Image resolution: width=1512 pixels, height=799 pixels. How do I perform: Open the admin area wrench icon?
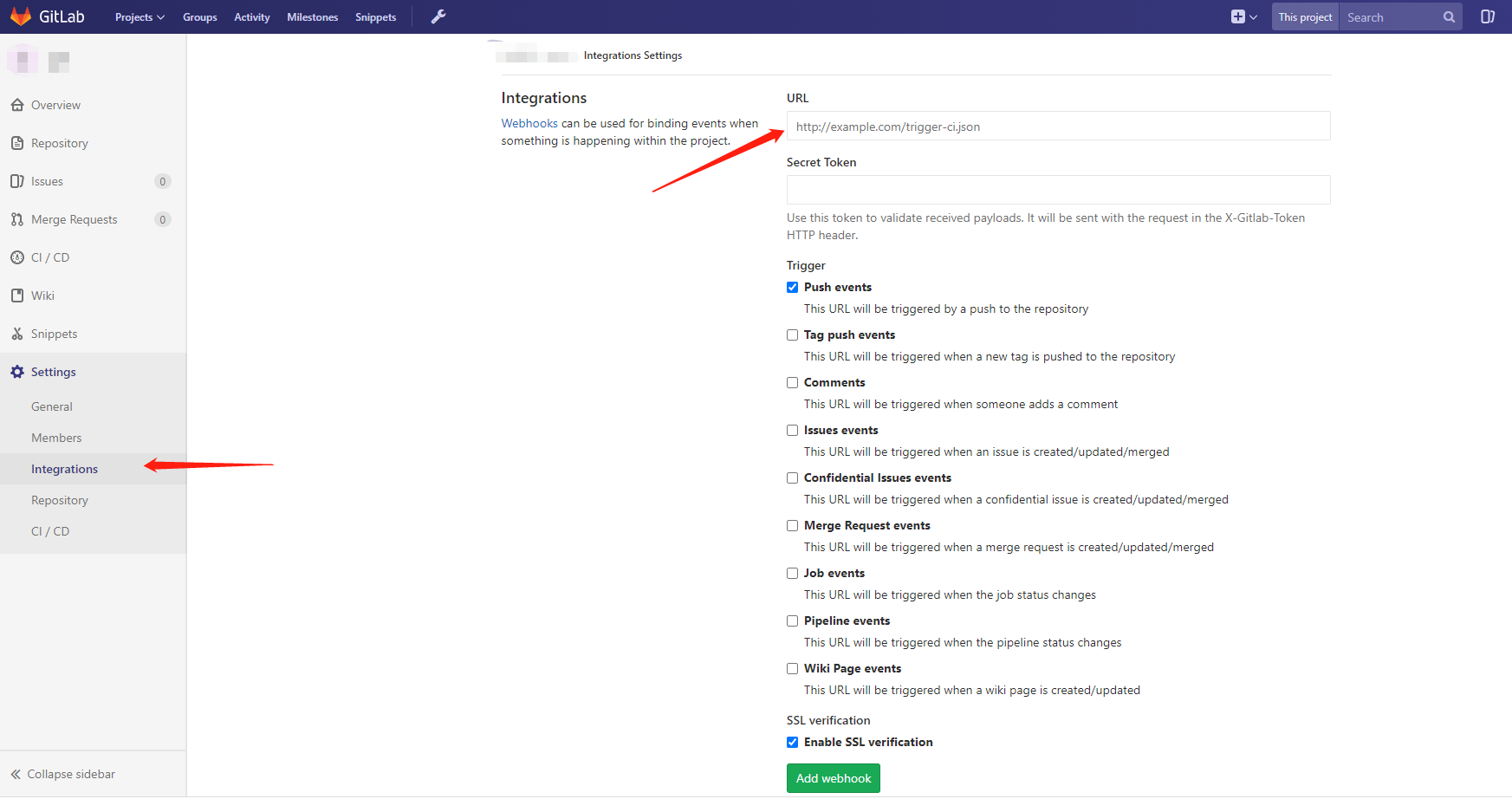coord(438,16)
